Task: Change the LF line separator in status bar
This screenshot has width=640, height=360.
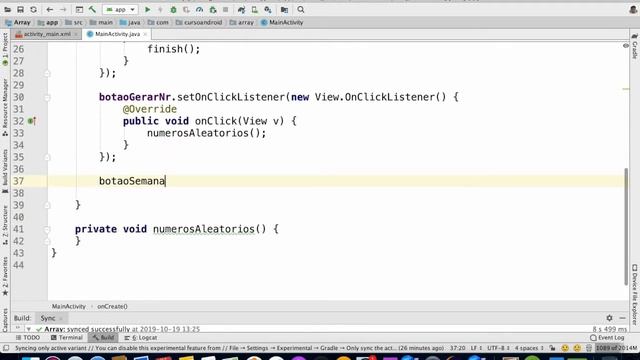Action: click(x=476, y=348)
